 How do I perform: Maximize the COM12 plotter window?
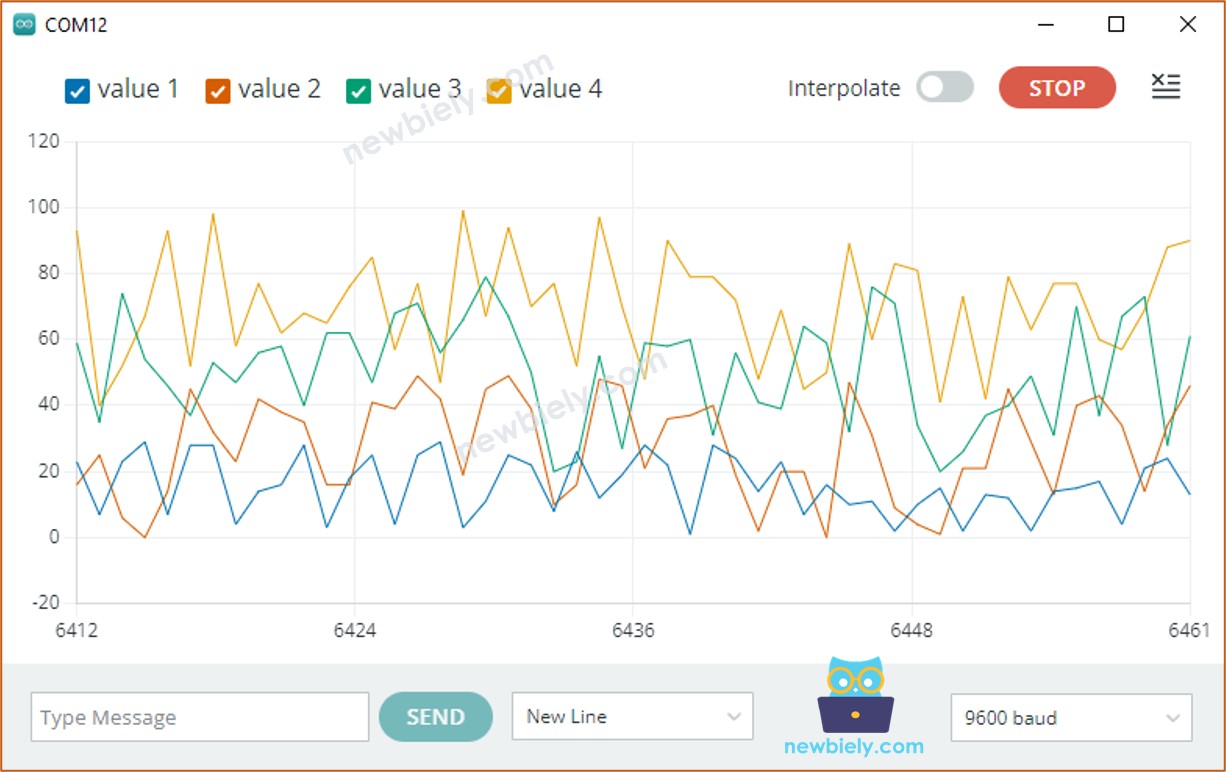[x=1116, y=25]
